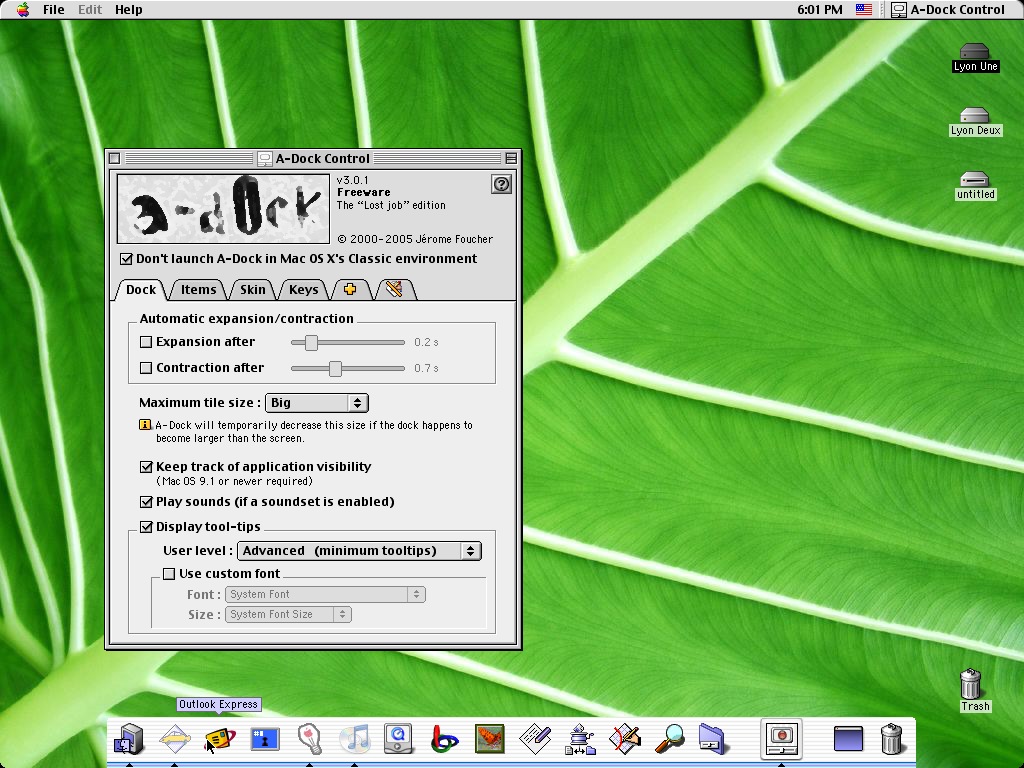Toggle Keep track of application visibility
The image size is (1024, 768).
[146, 467]
